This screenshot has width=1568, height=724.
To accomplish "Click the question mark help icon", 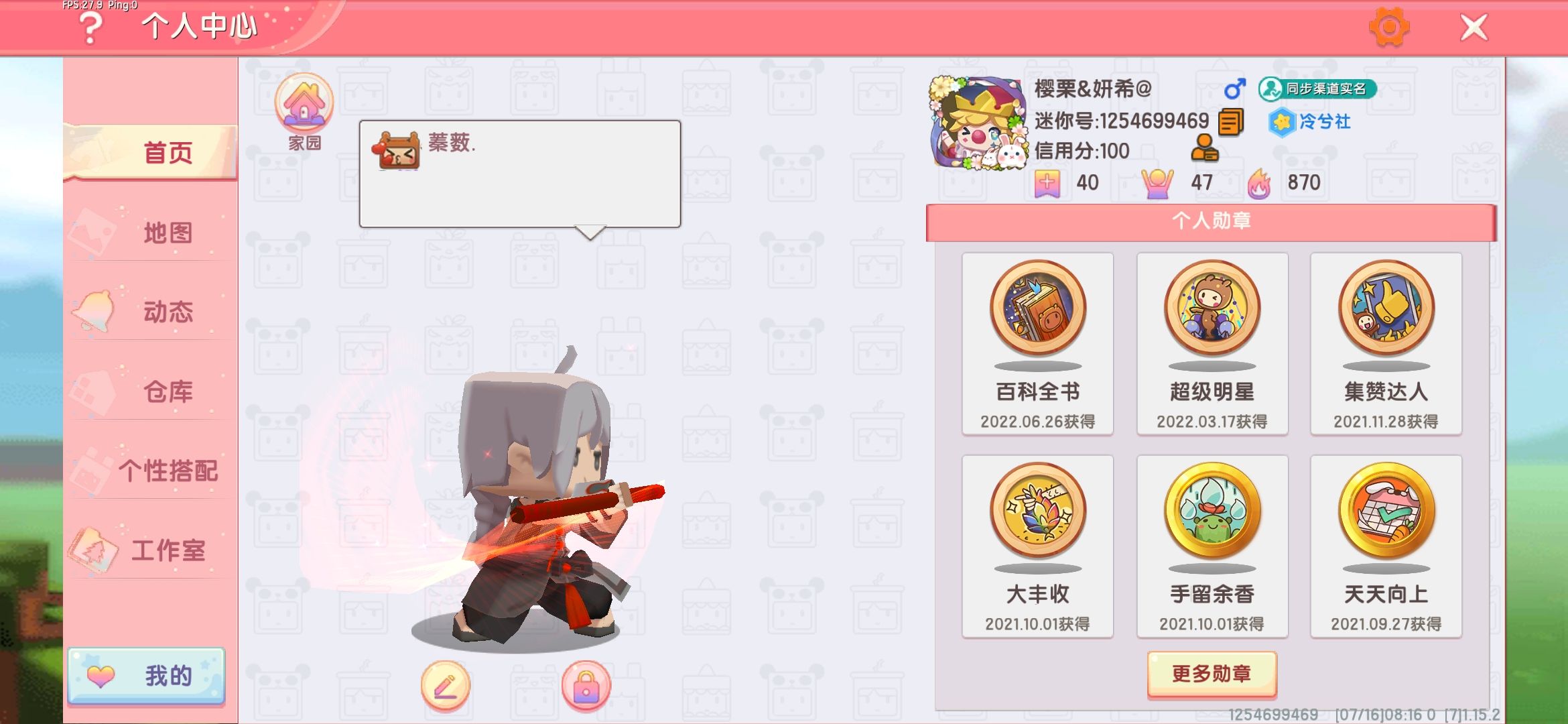I will coord(90,28).
